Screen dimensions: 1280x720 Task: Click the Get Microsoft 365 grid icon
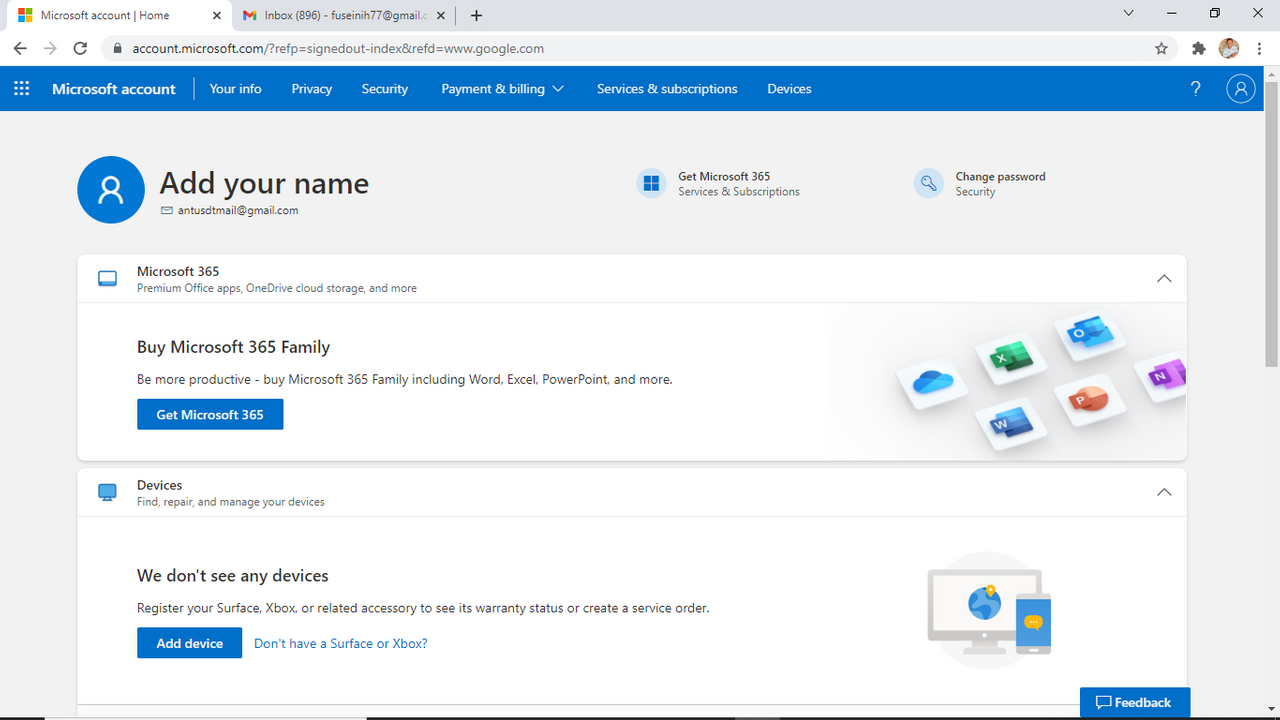tap(651, 183)
